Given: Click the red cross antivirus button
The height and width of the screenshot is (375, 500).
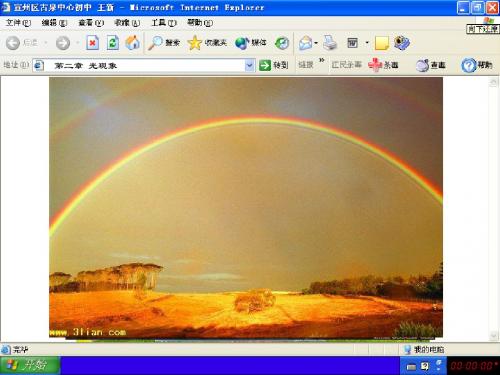Looking at the screenshot, I should (383, 65).
